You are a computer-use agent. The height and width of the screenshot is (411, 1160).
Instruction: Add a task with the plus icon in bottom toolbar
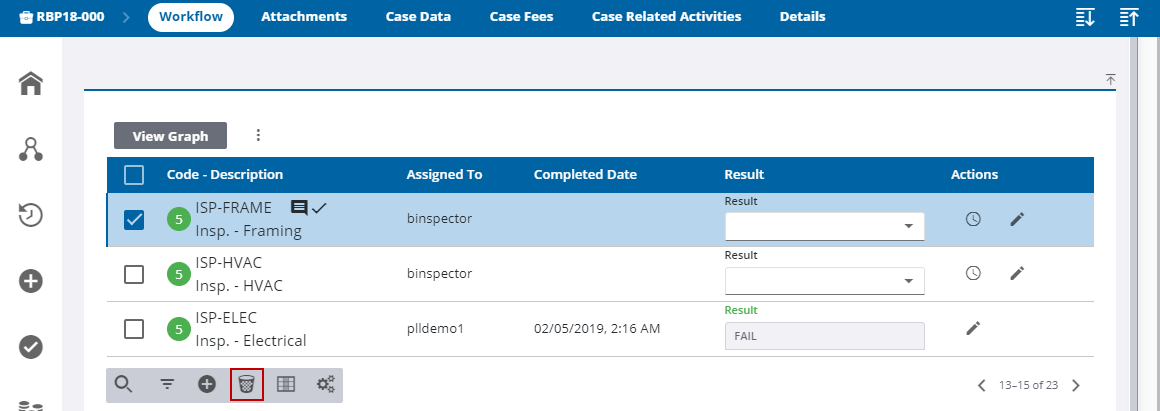207,384
